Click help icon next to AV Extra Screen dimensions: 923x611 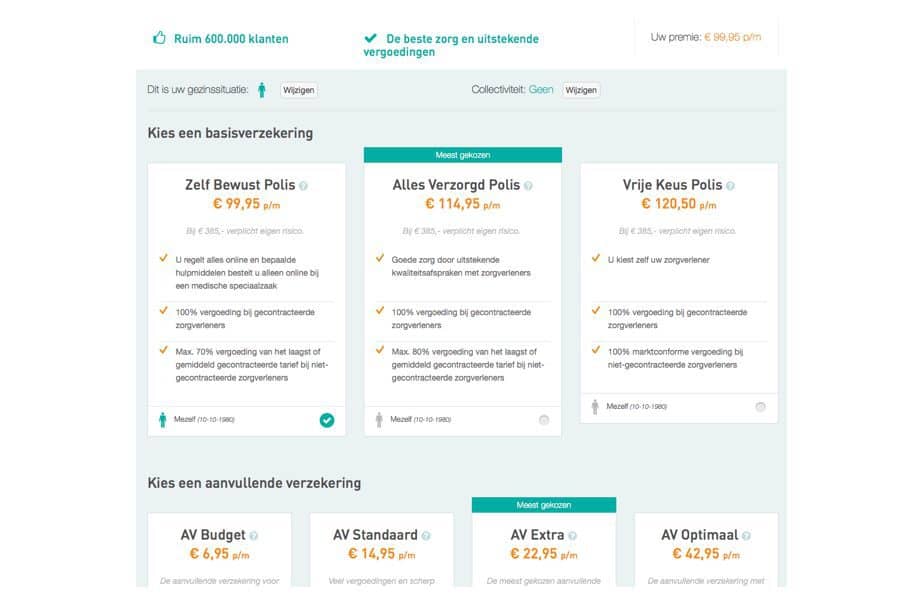(572, 536)
